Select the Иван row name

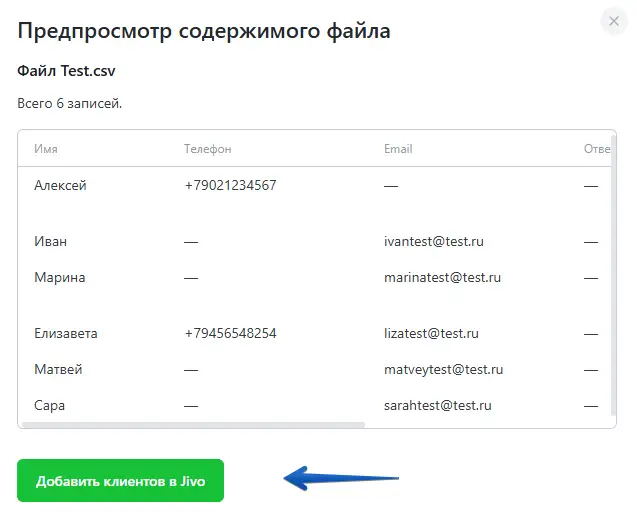point(51,241)
